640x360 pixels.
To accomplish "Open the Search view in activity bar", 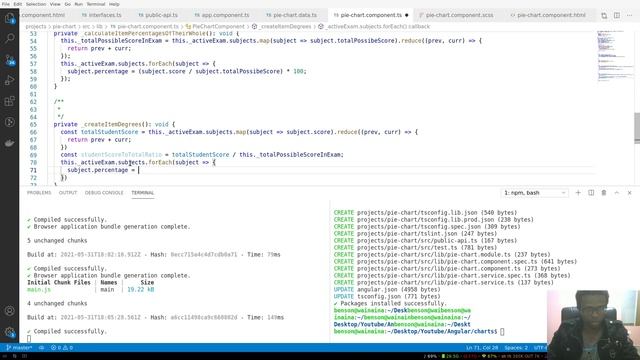I will click(x=9, y=38).
